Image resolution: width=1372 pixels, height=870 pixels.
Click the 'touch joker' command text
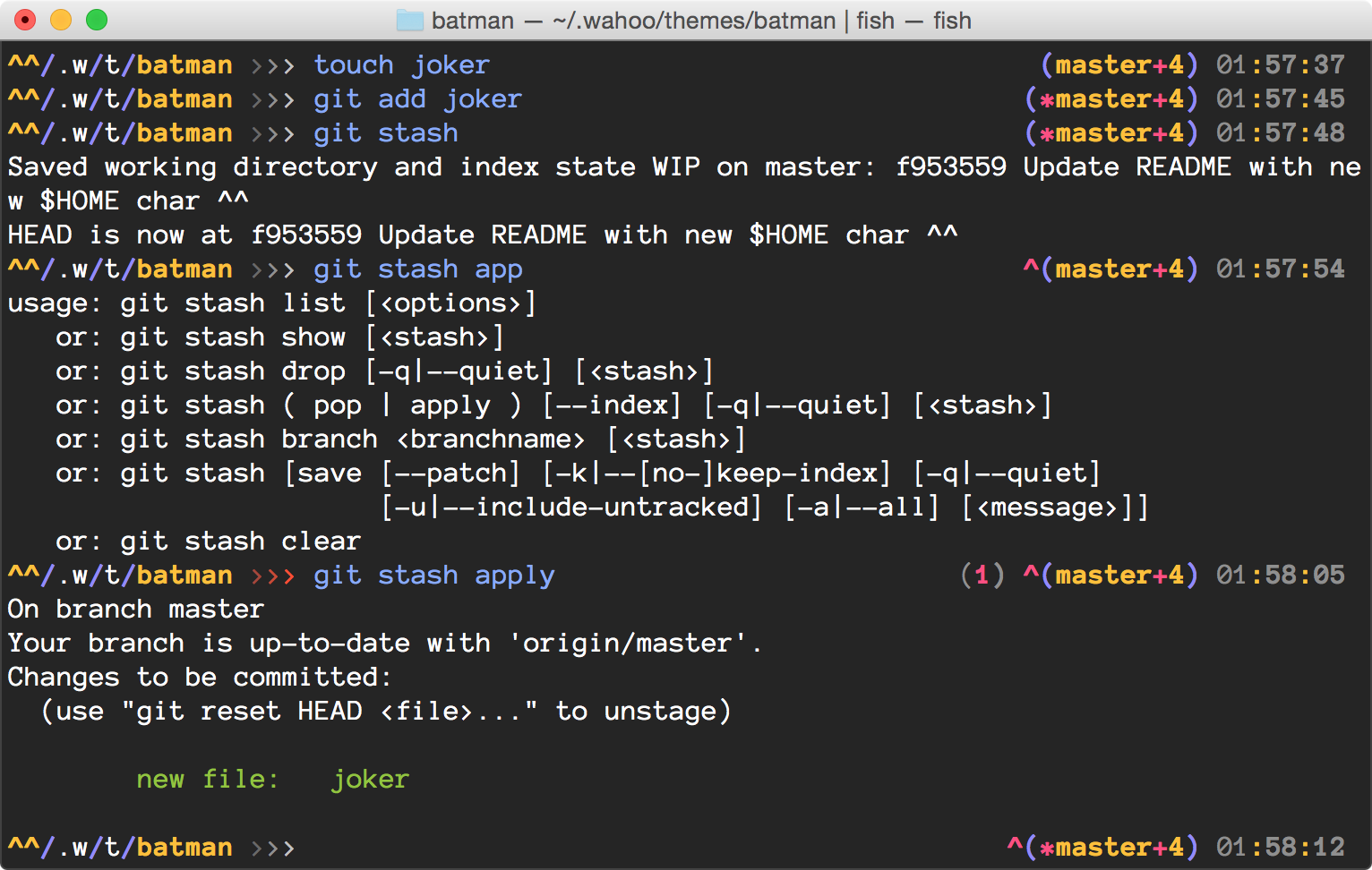pyautogui.click(x=401, y=65)
